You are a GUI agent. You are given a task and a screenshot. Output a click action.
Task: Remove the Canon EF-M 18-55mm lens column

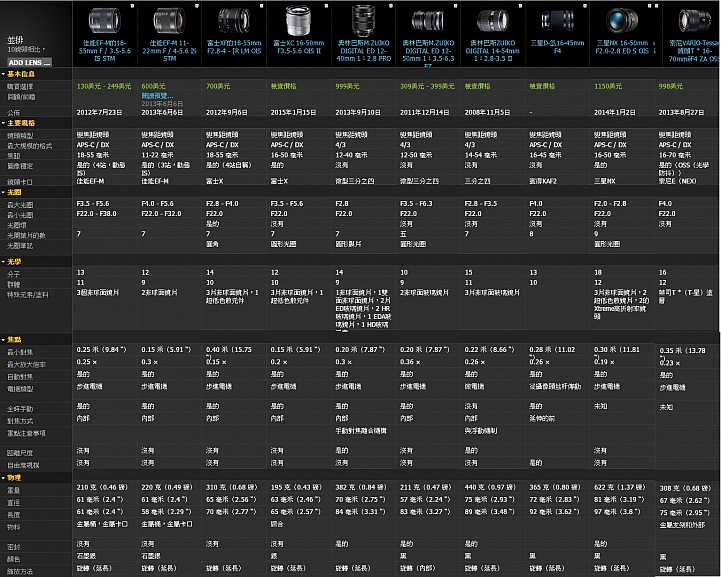coord(132,6)
